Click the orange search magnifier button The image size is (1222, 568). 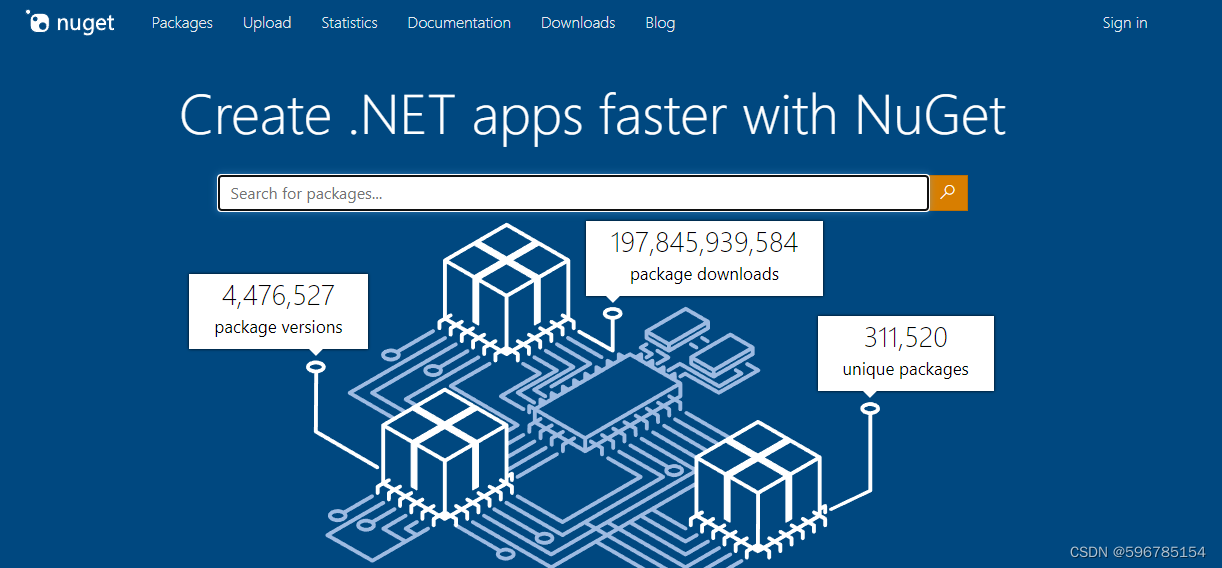click(x=949, y=193)
